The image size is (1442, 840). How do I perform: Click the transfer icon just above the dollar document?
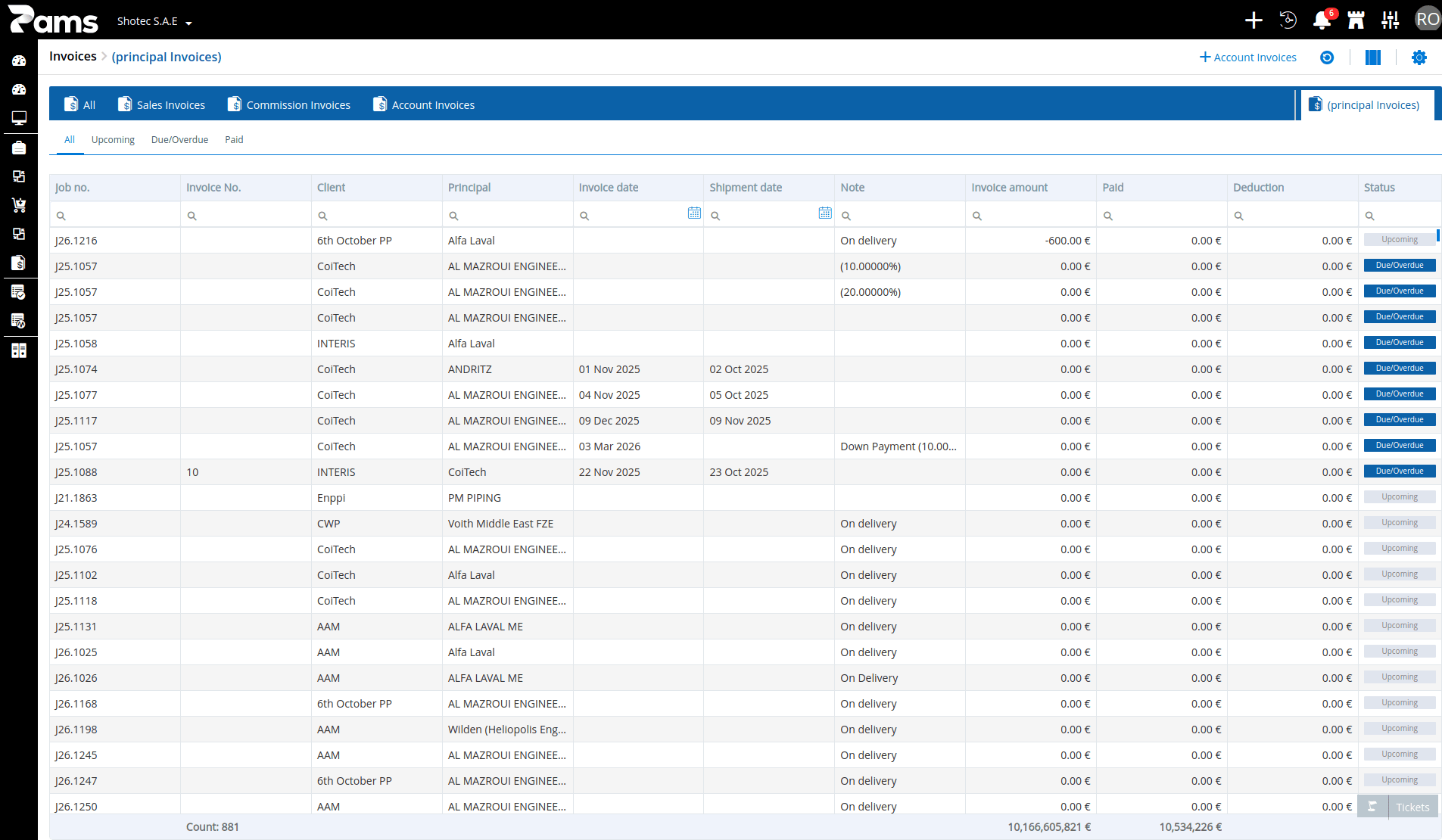pos(19,234)
